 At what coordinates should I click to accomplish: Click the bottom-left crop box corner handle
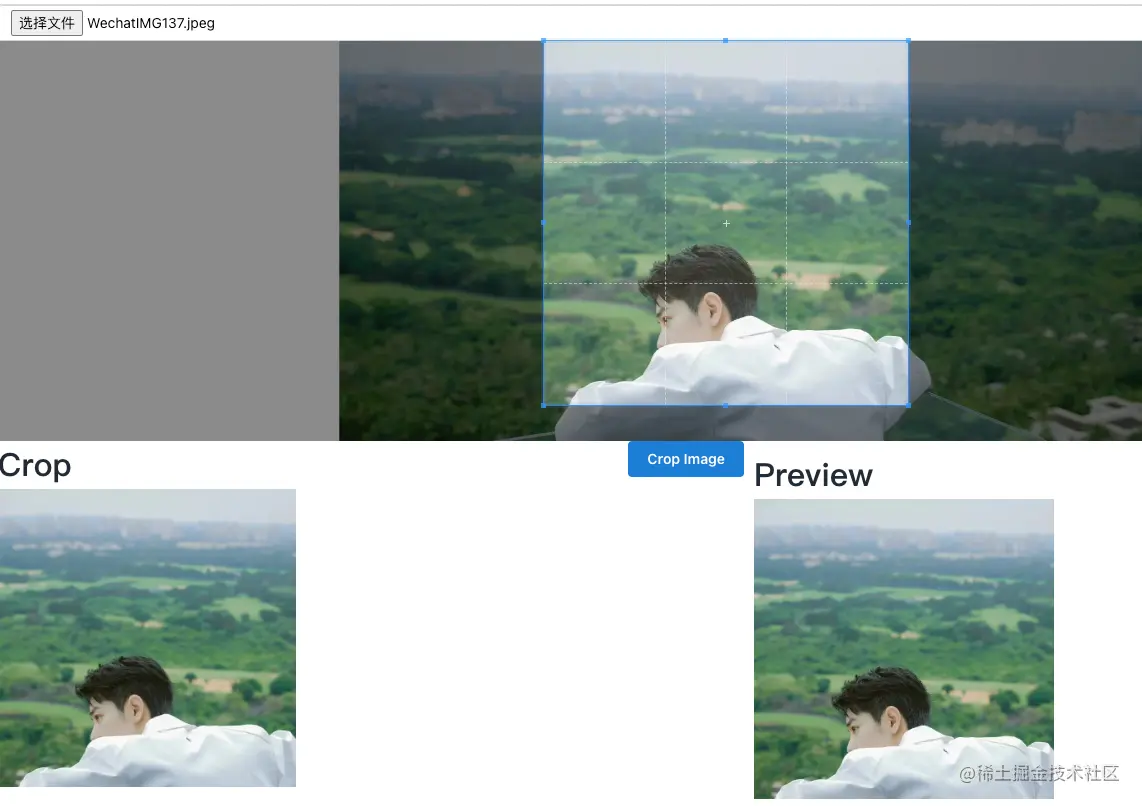pyautogui.click(x=544, y=405)
